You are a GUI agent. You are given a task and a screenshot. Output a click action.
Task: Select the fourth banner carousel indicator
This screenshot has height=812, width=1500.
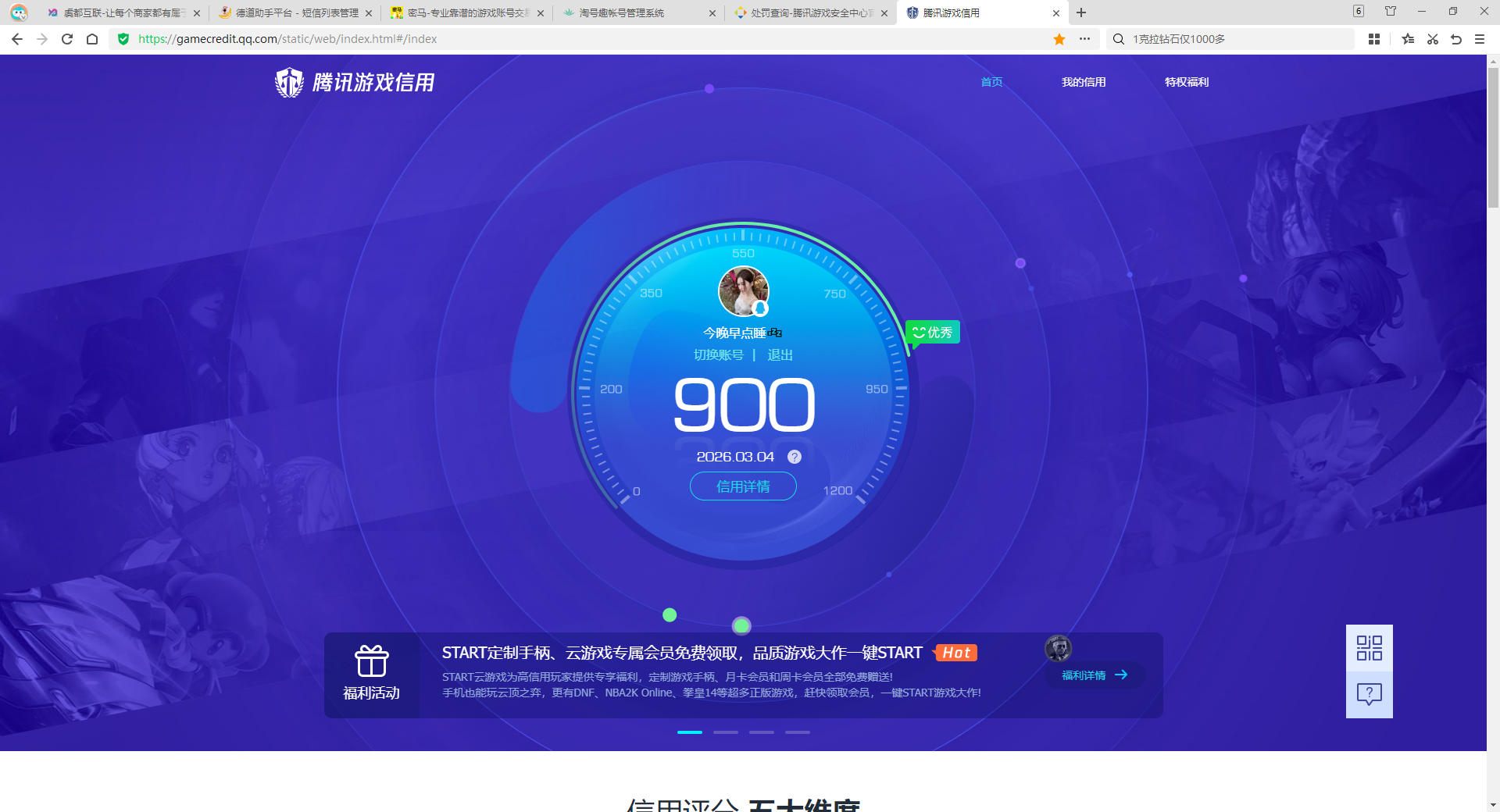click(798, 732)
